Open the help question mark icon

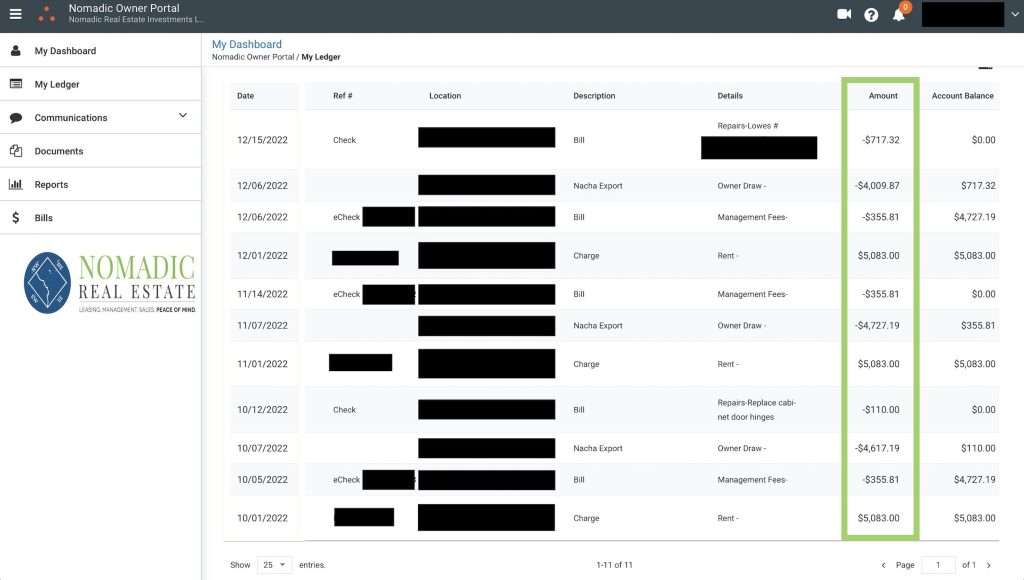(x=871, y=15)
